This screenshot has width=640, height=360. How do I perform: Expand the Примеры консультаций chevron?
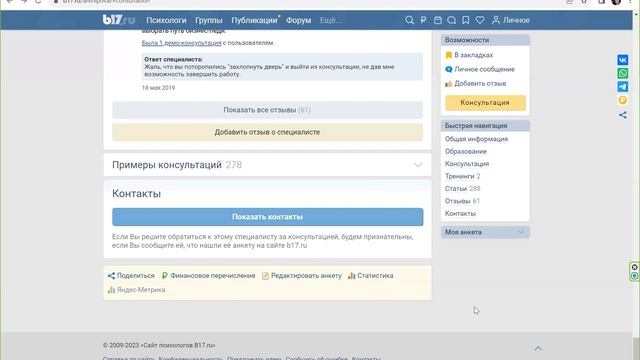pyautogui.click(x=418, y=165)
